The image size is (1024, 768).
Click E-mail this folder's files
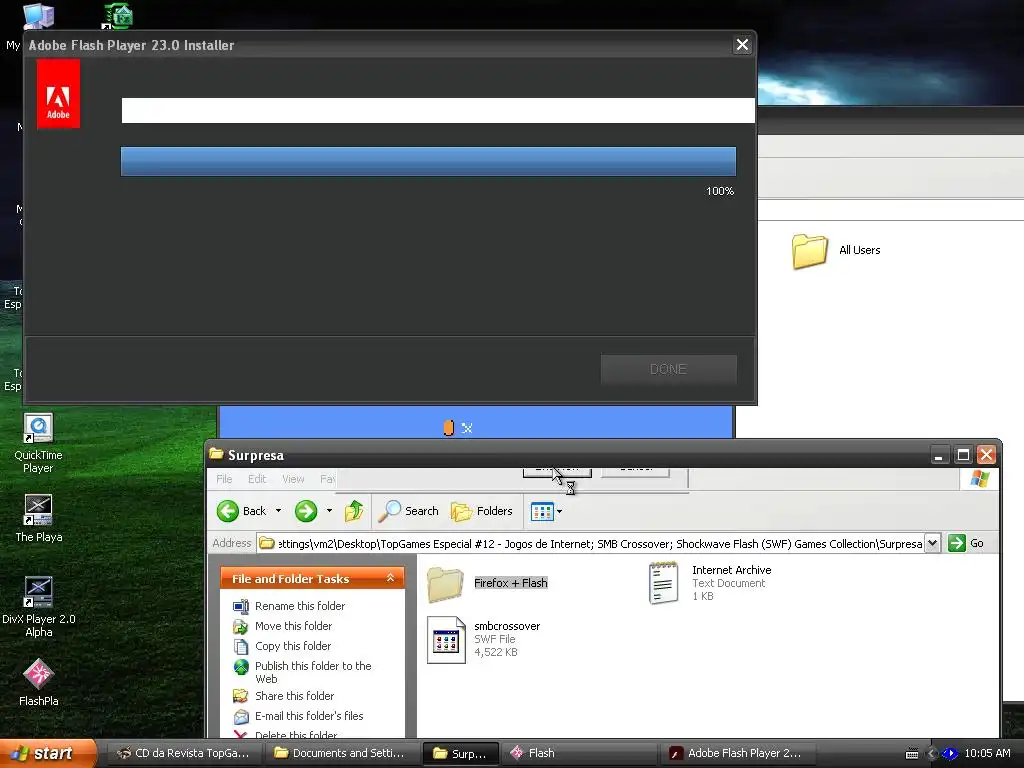click(x=309, y=716)
